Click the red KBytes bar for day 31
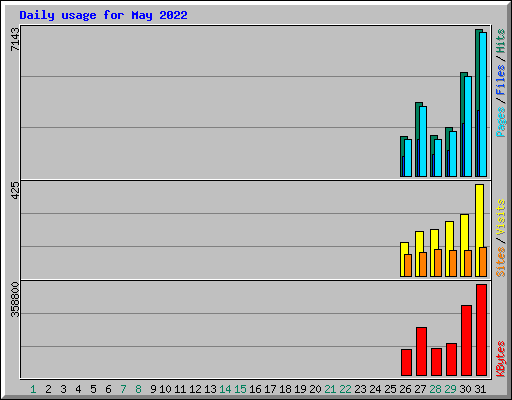512x400 pixels. (481, 330)
